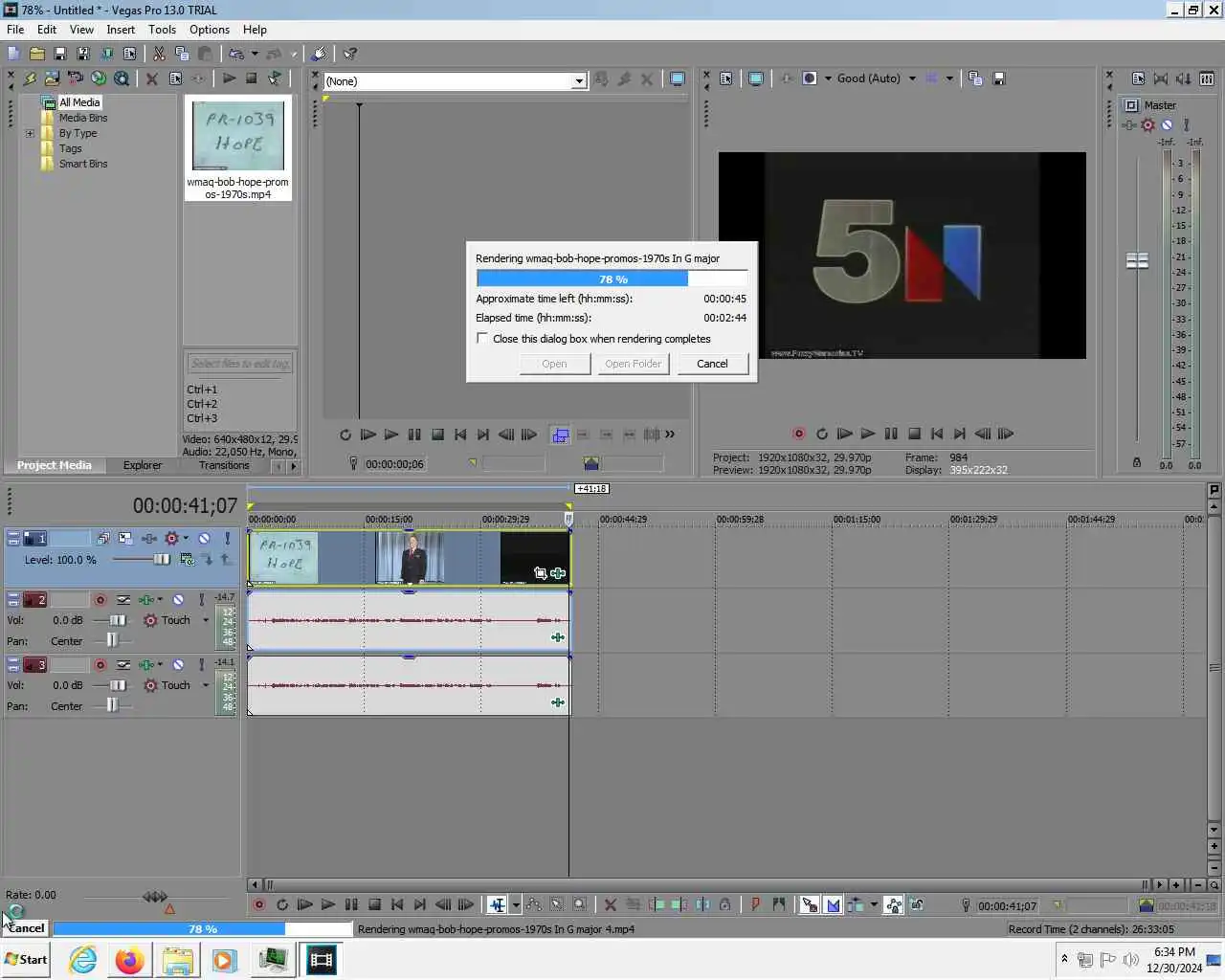Click the New Project icon in main toolbar
1225x980 pixels.
(x=13, y=54)
